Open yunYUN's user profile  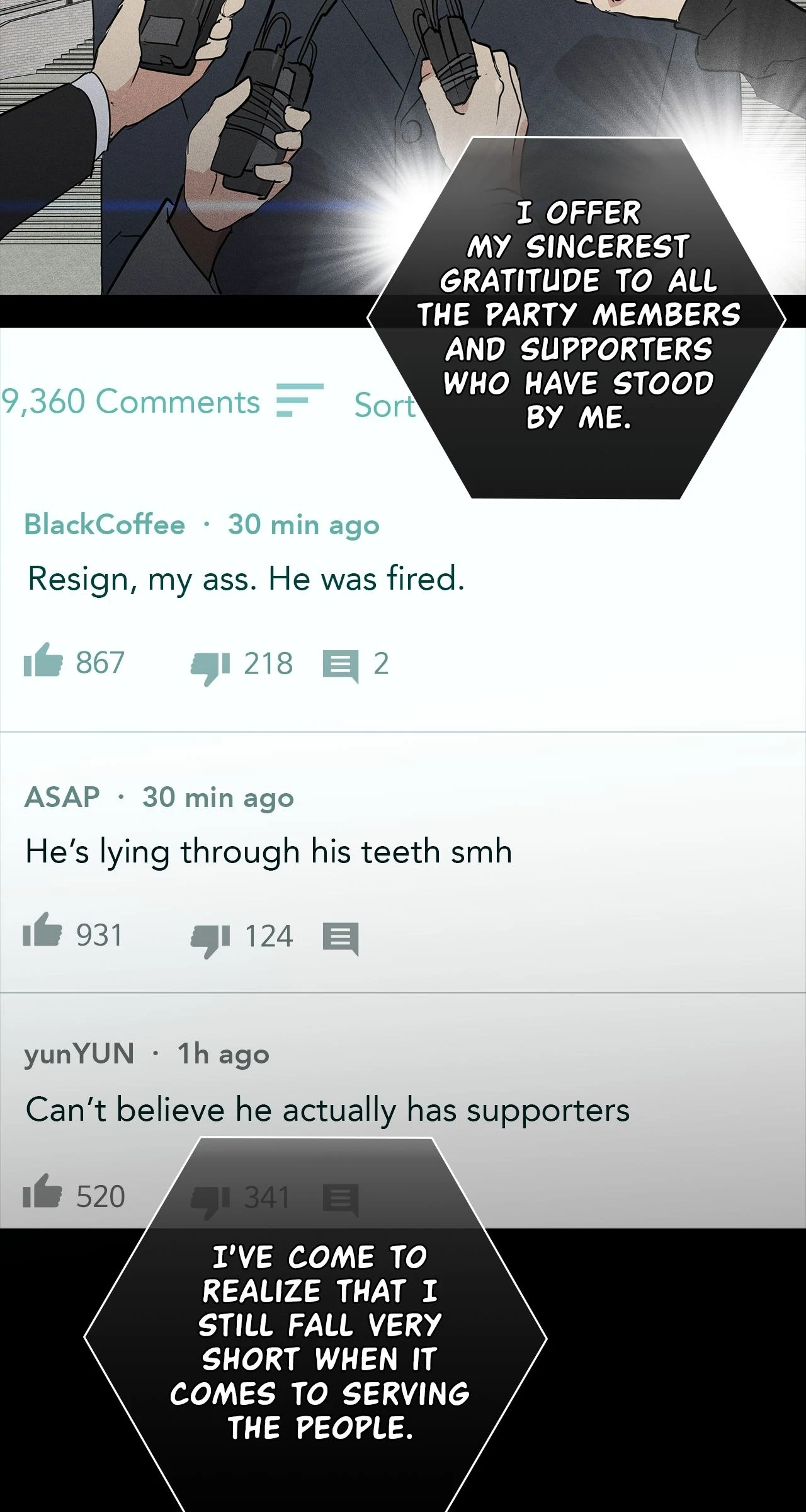pos(79,1055)
